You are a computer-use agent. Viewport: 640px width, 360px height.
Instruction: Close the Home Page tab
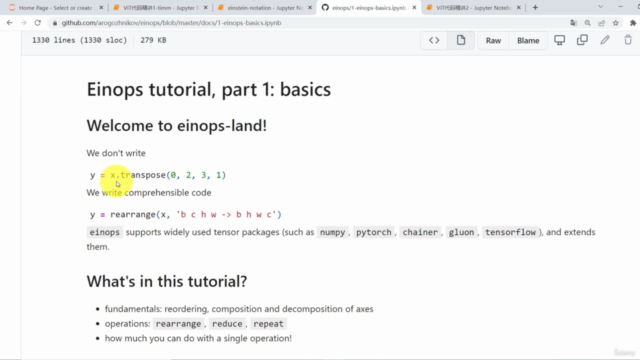point(101,8)
